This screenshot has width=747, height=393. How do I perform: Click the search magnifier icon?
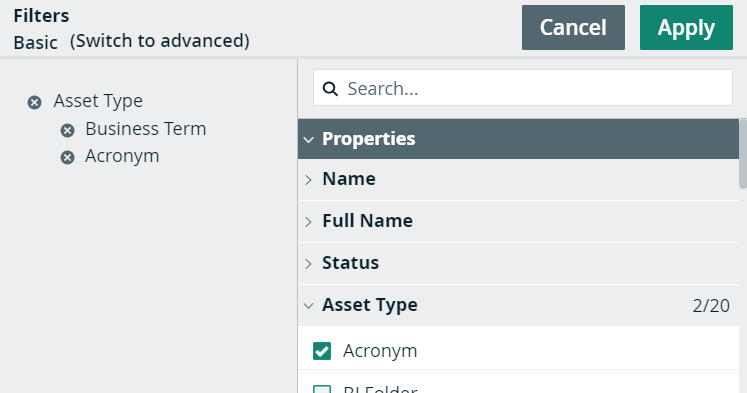[330, 89]
